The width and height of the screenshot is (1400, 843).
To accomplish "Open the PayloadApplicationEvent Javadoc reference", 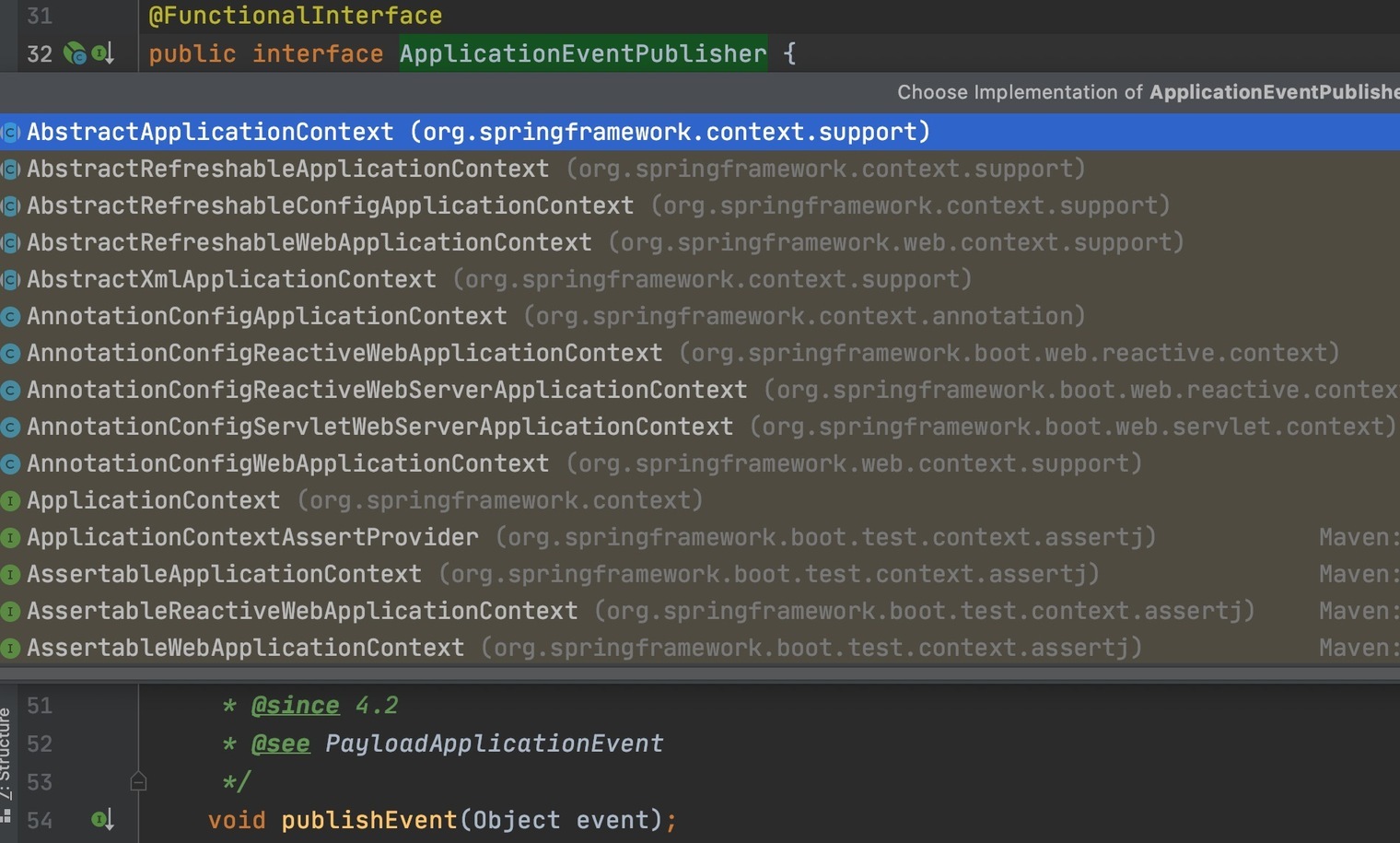I will point(495,743).
